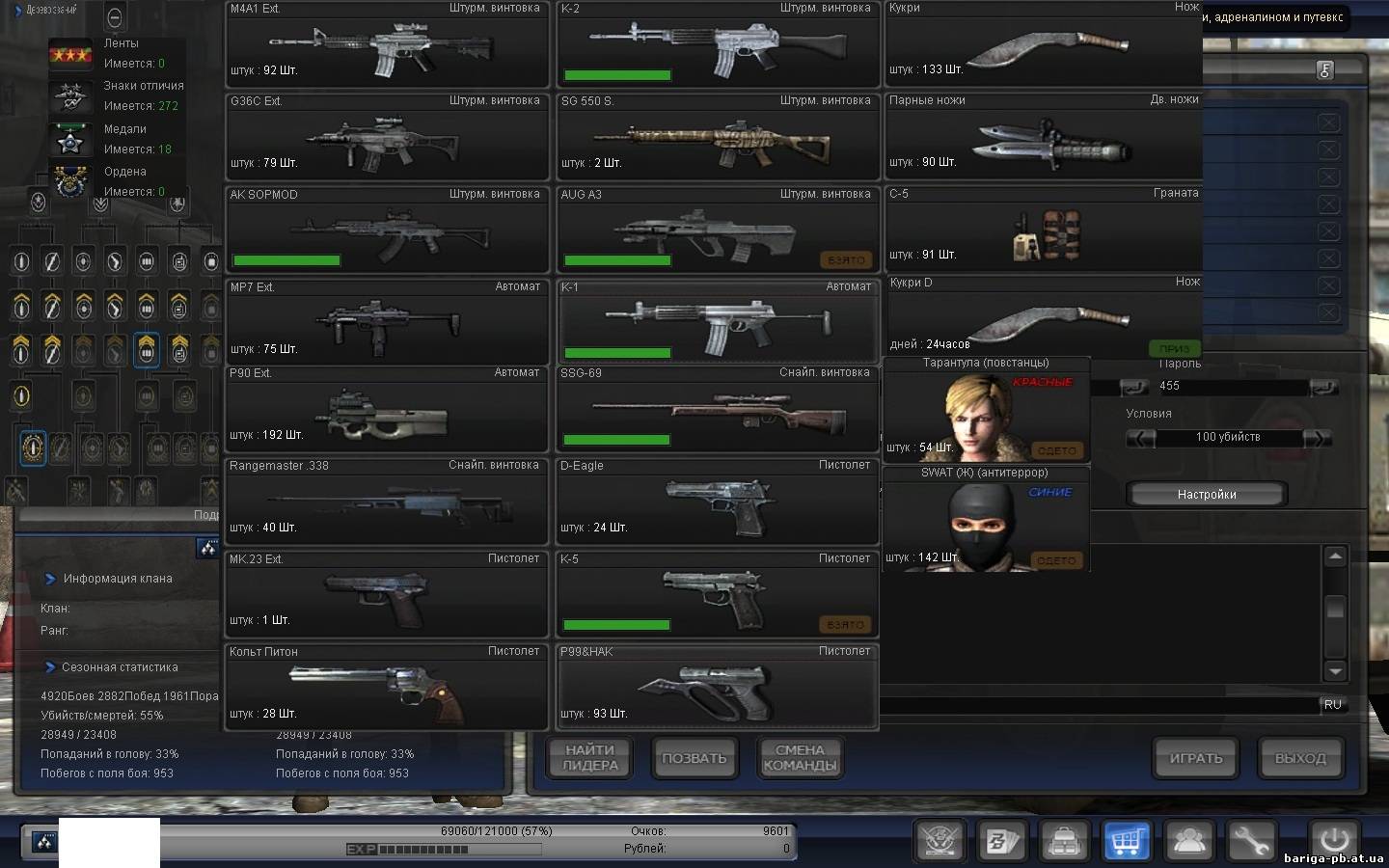Click K-2 green durability bar
The image size is (1389, 868).
[x=617, y=75]
